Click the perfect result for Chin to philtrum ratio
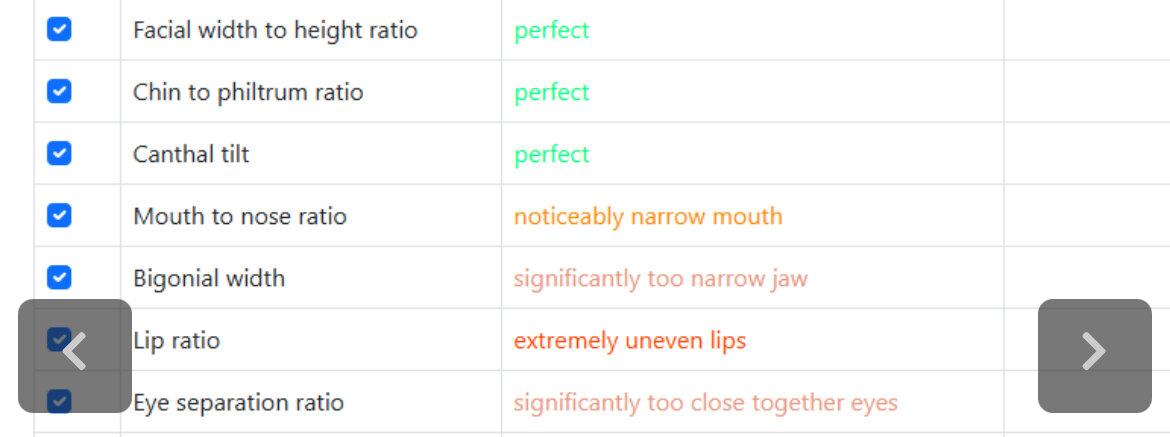This screenshot has height=437, width=1170. tap(552, 92)
